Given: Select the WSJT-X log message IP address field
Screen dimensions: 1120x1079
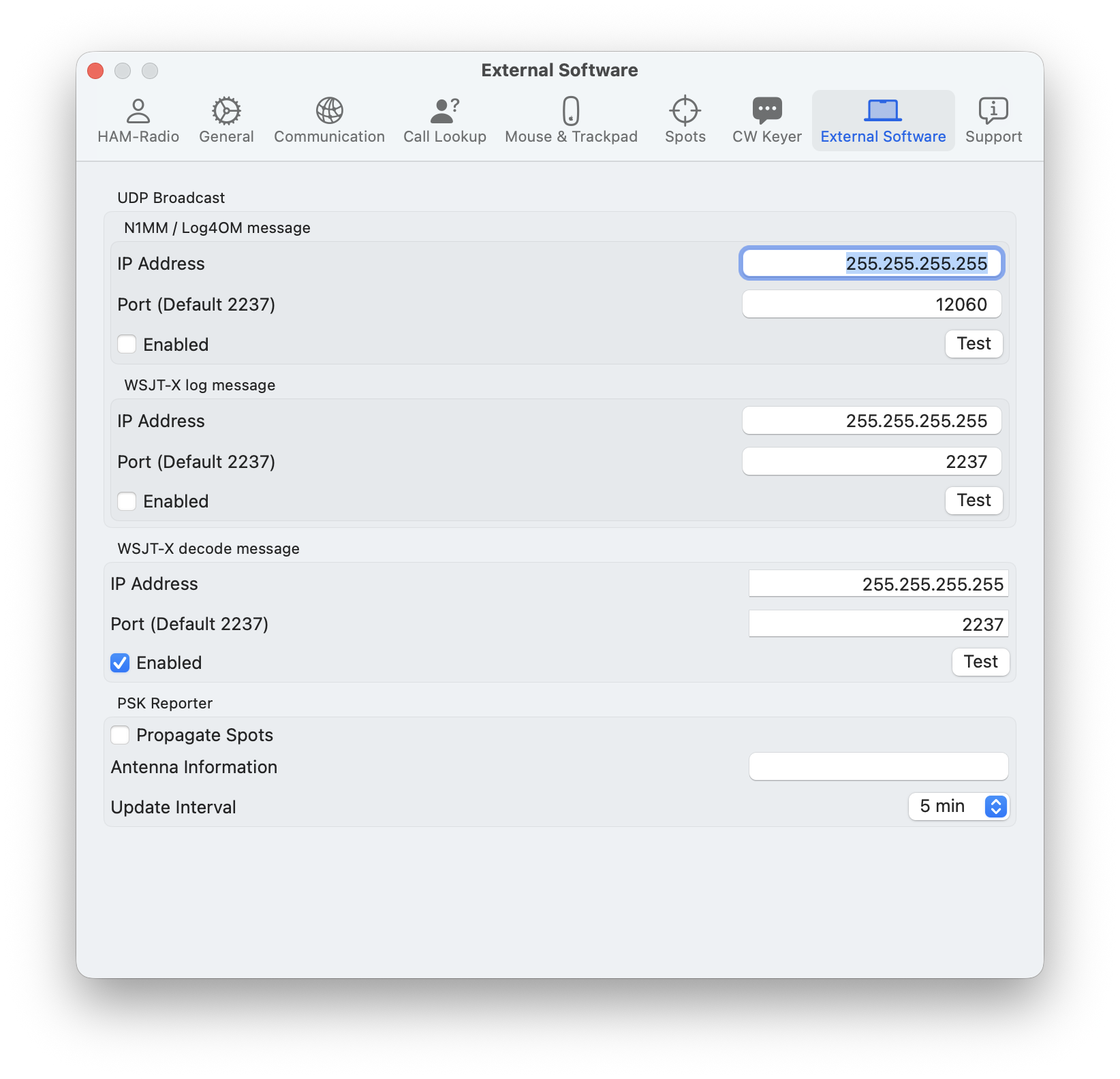Looking at the screenshot, I should coord(872,420).
